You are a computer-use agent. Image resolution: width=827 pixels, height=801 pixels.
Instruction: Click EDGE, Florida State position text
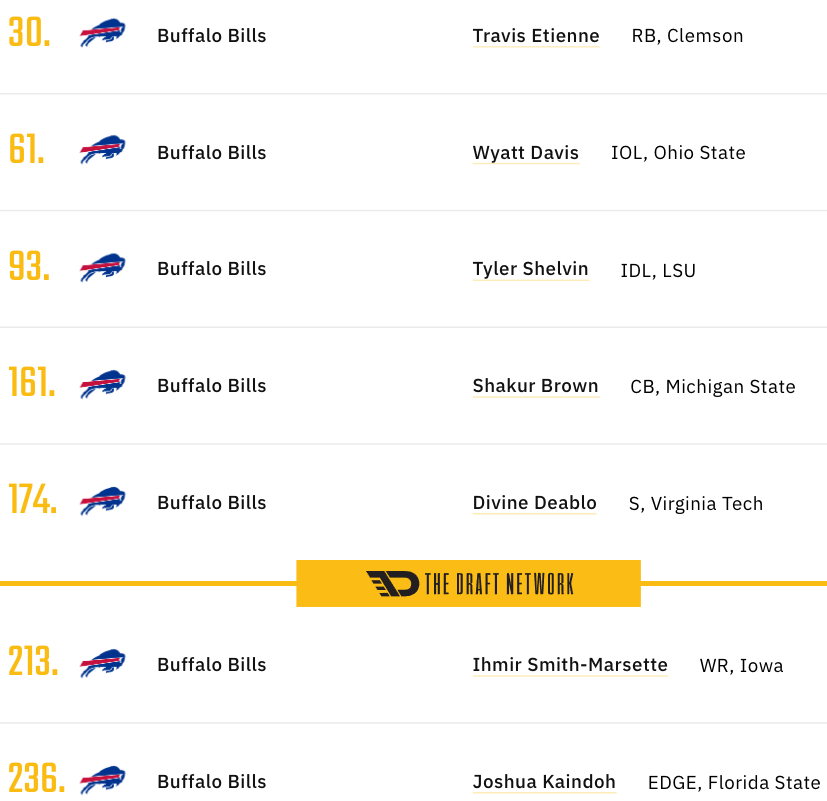[x=734, y=783]
